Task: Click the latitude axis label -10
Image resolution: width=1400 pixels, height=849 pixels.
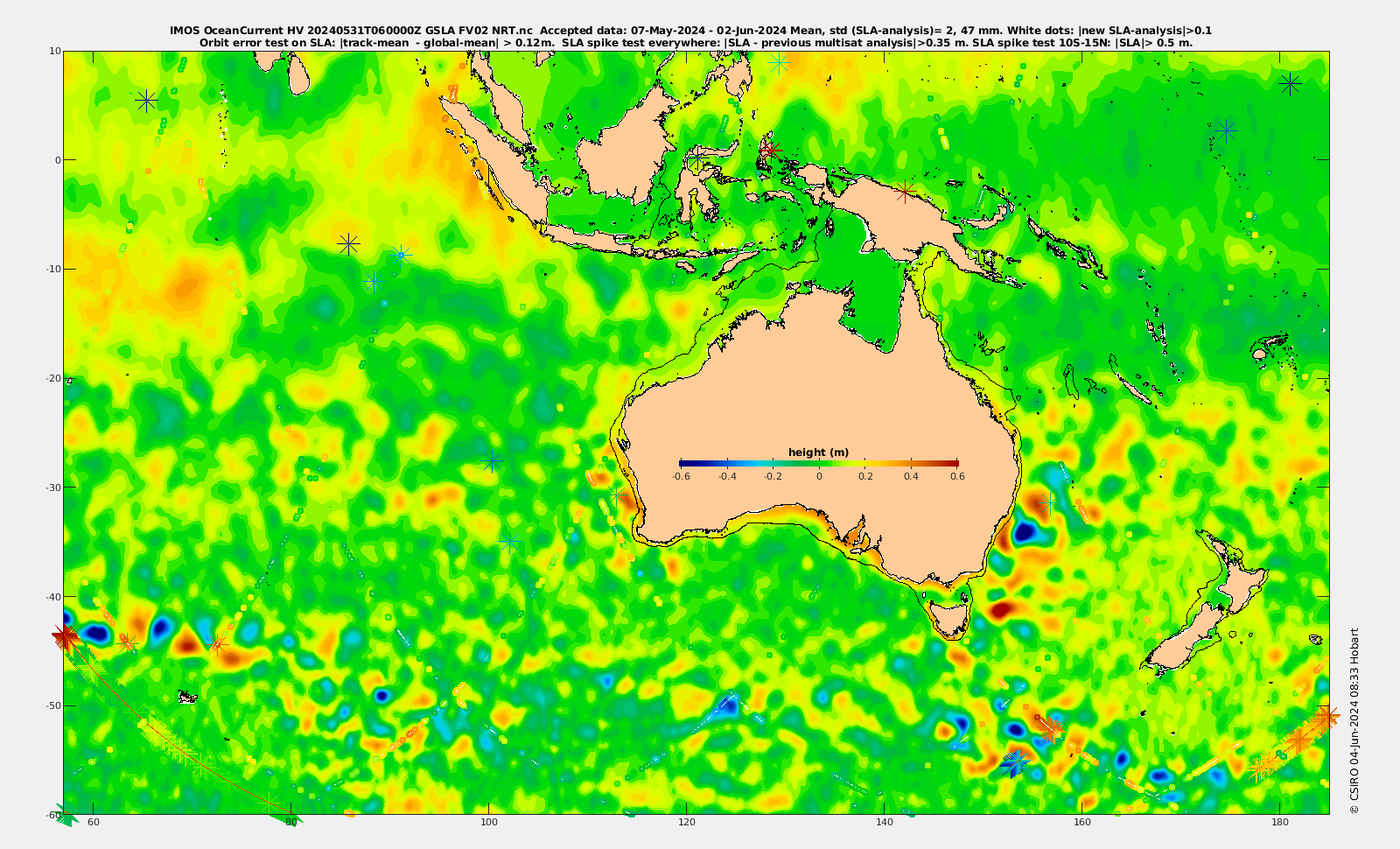Action: (53, 269)
